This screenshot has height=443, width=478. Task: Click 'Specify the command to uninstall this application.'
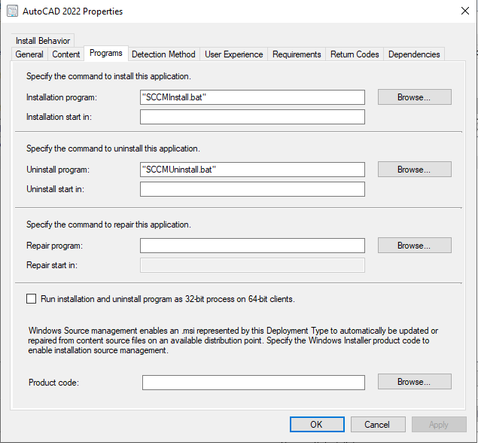pyautogui.click(x=113, y=148)
